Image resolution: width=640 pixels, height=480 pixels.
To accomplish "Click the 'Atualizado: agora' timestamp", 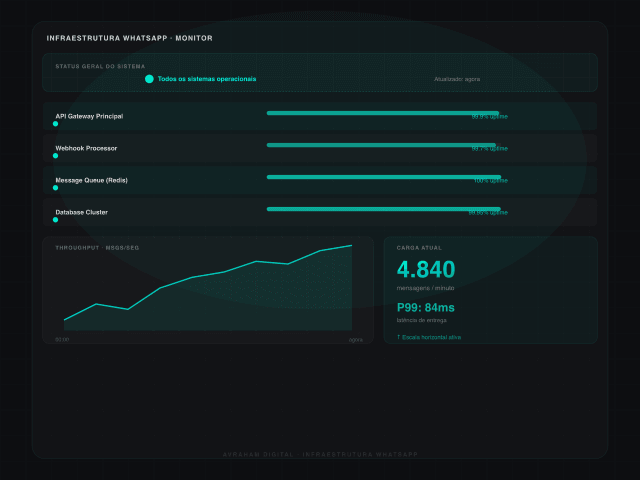I will point(457,79).
